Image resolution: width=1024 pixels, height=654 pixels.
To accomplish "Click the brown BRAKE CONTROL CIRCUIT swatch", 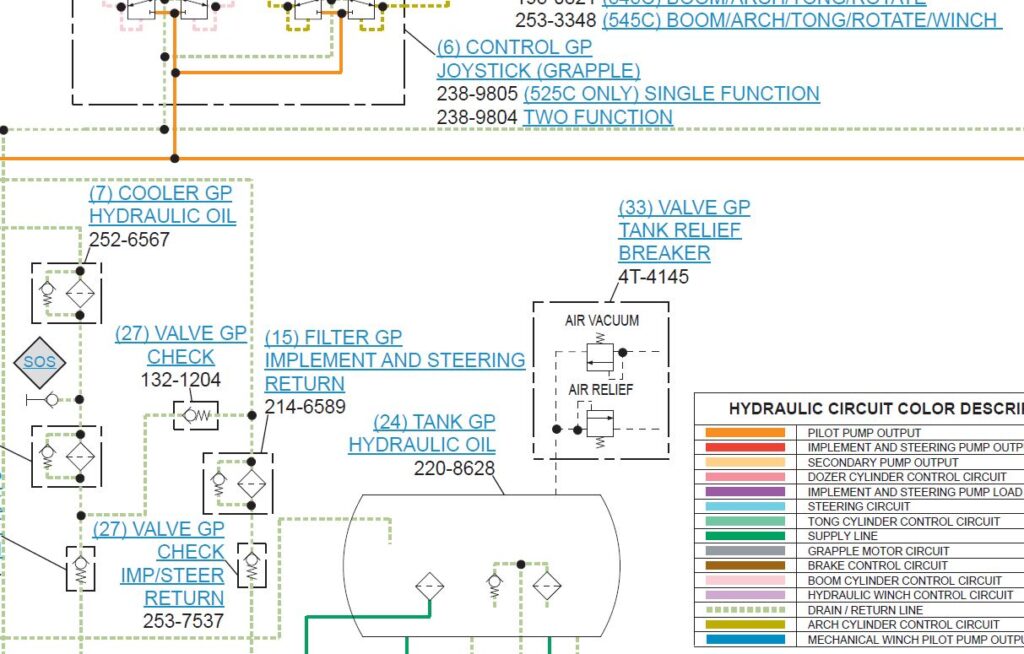I will (x=745, y=565).
